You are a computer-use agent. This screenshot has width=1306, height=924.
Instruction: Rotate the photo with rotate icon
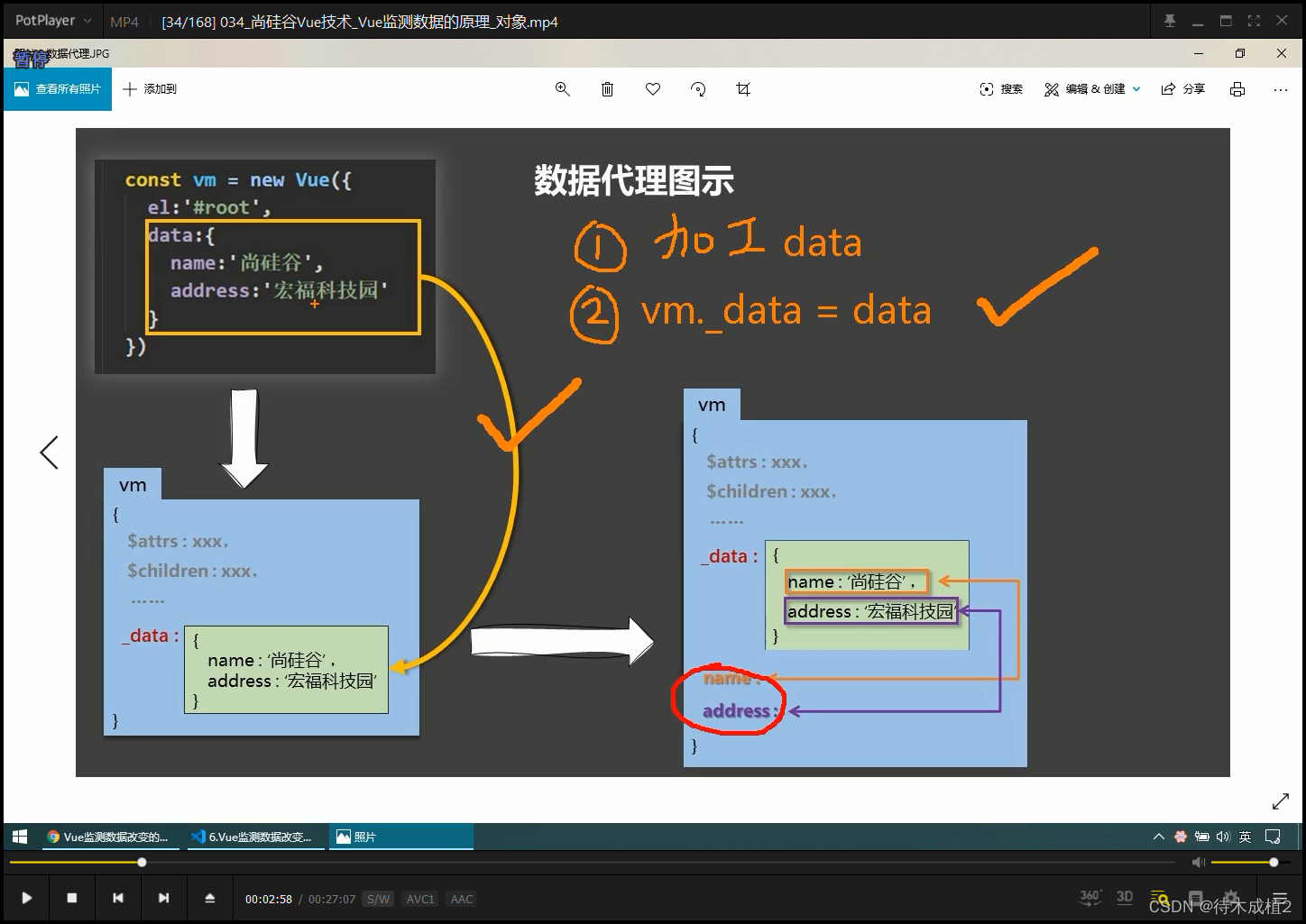tap(698, 89)
